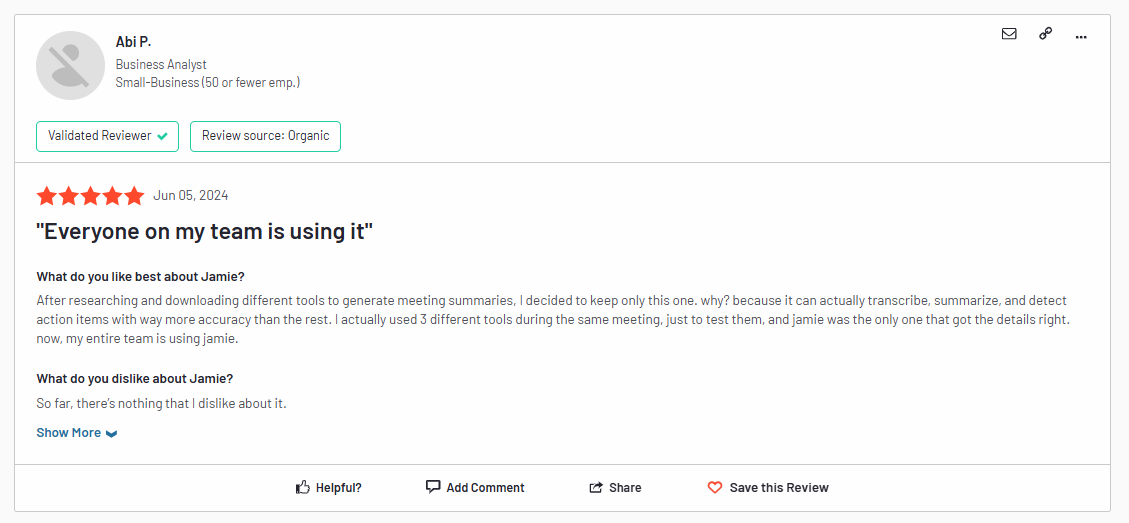Image resolution: width=1129 pixels, height=523 pixels.
Task: Select Add Comment
Action: 485,488
